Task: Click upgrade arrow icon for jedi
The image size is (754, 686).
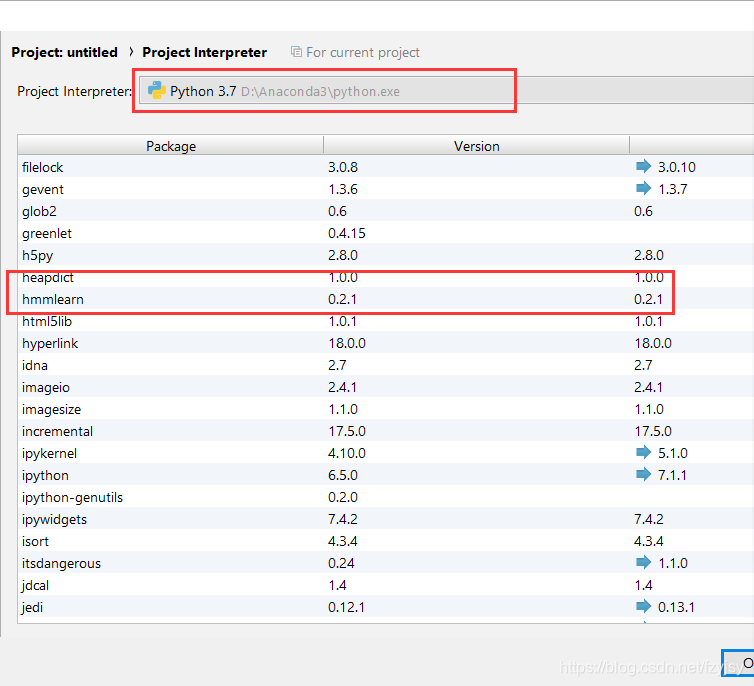Action: 643,607
